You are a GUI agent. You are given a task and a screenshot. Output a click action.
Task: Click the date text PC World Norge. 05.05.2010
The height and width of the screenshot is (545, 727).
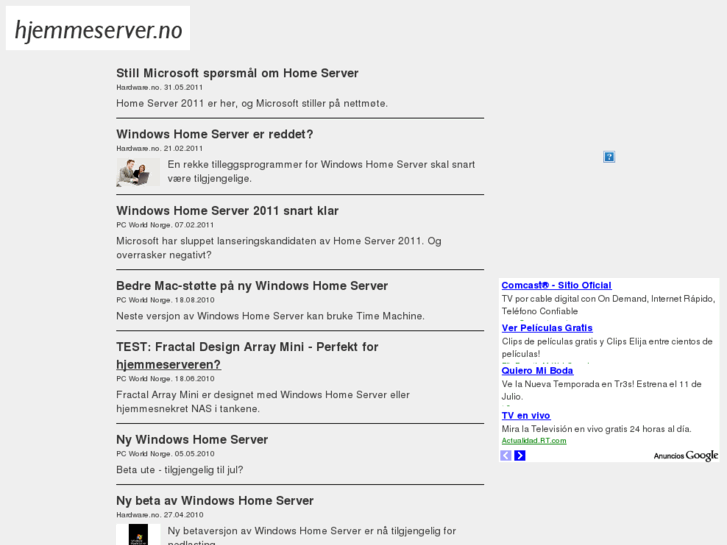point(165,454)
